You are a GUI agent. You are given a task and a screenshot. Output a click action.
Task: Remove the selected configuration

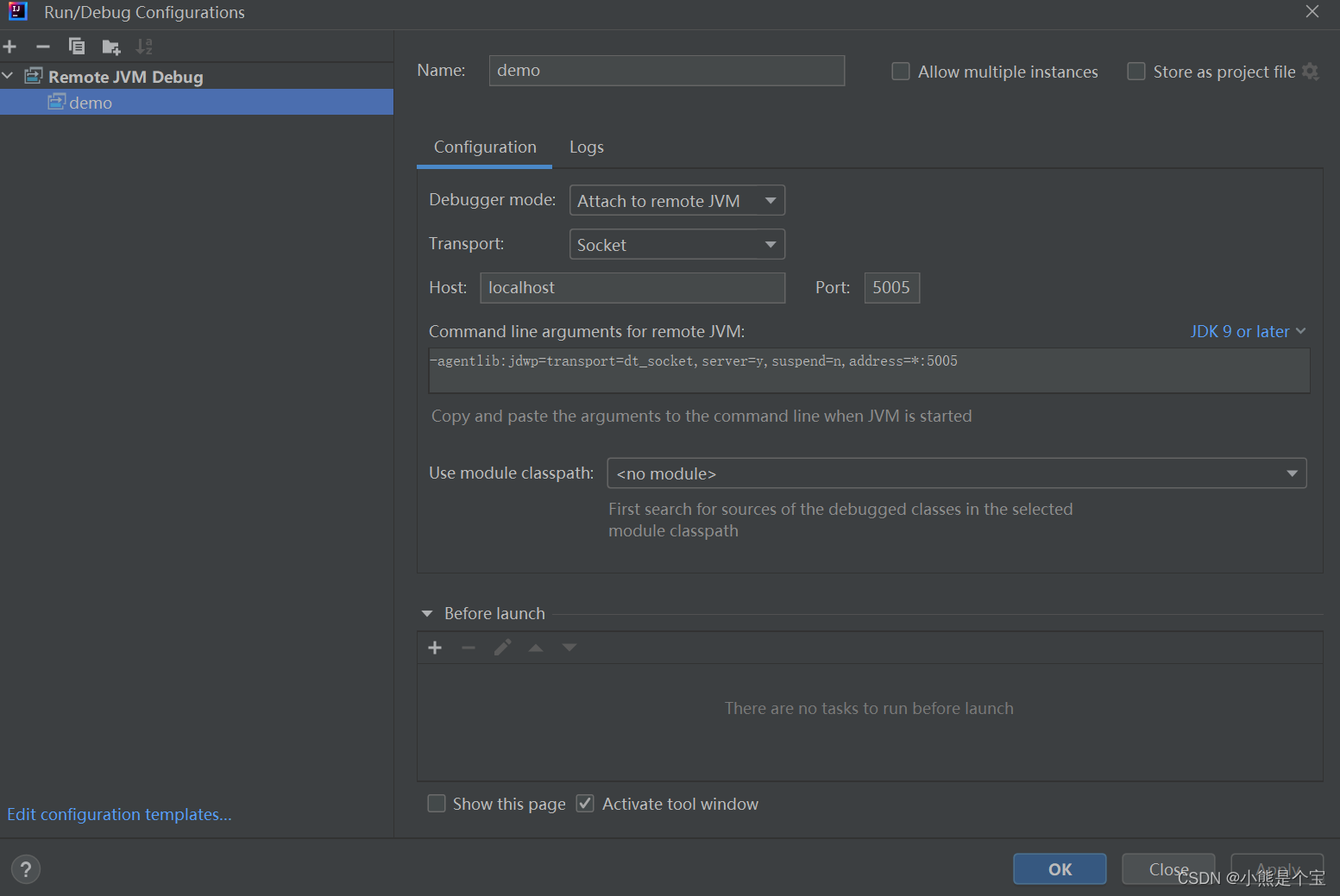[42, 46]
